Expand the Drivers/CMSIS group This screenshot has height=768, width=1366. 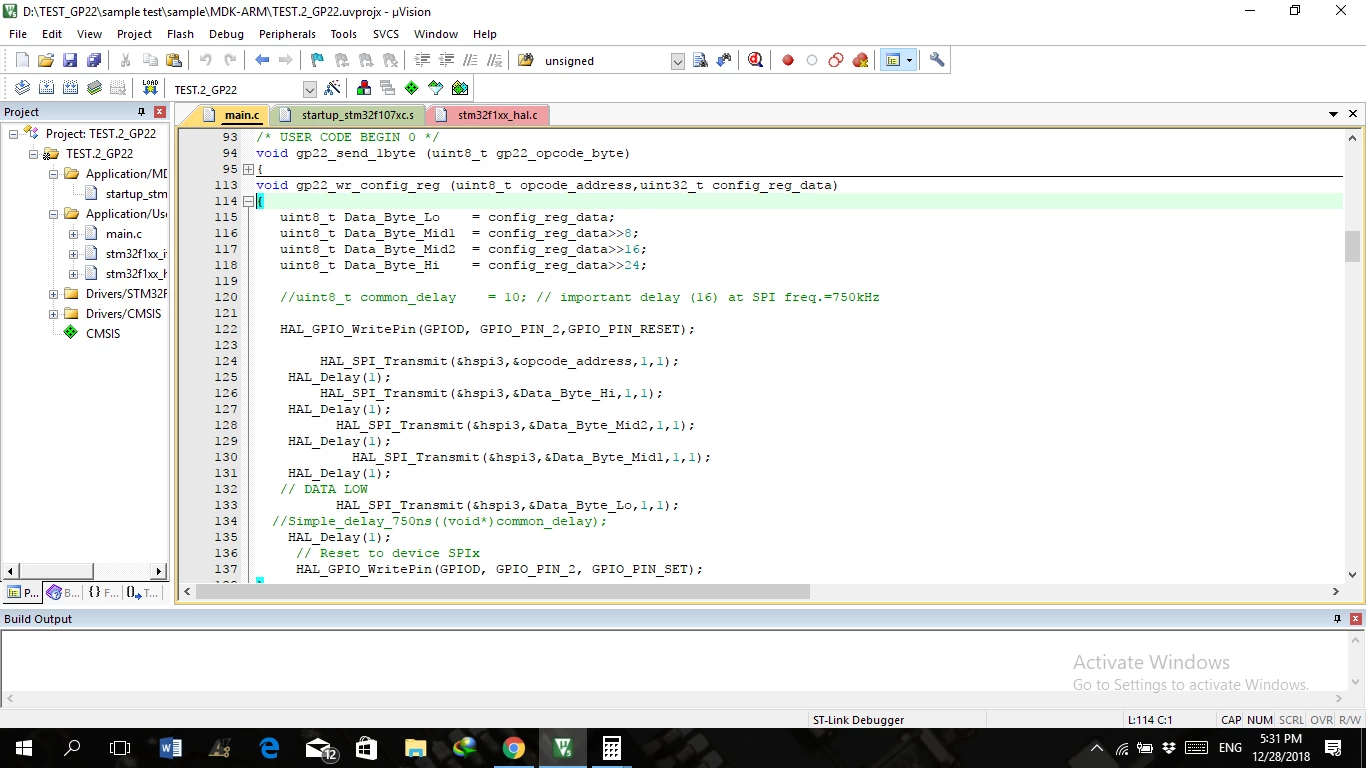[53, 313]
